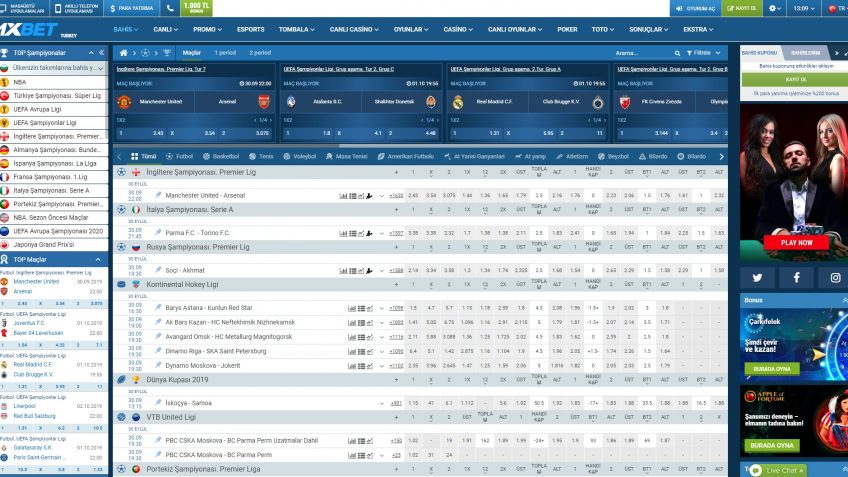Expand Kontinental Hokey Ligi plus button
The height and width of the screenshot is (477, 848).
tap(396, 284)
